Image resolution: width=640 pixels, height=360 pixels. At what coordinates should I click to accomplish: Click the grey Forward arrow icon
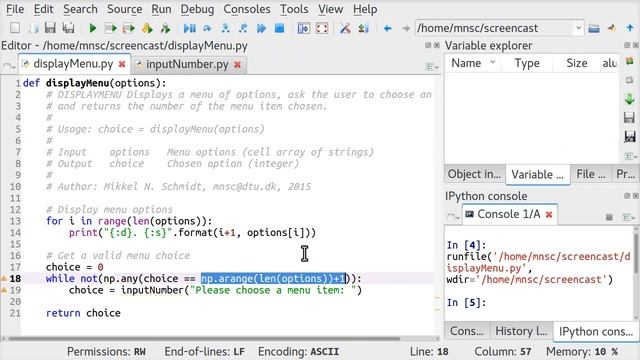[x=406, y=28]
